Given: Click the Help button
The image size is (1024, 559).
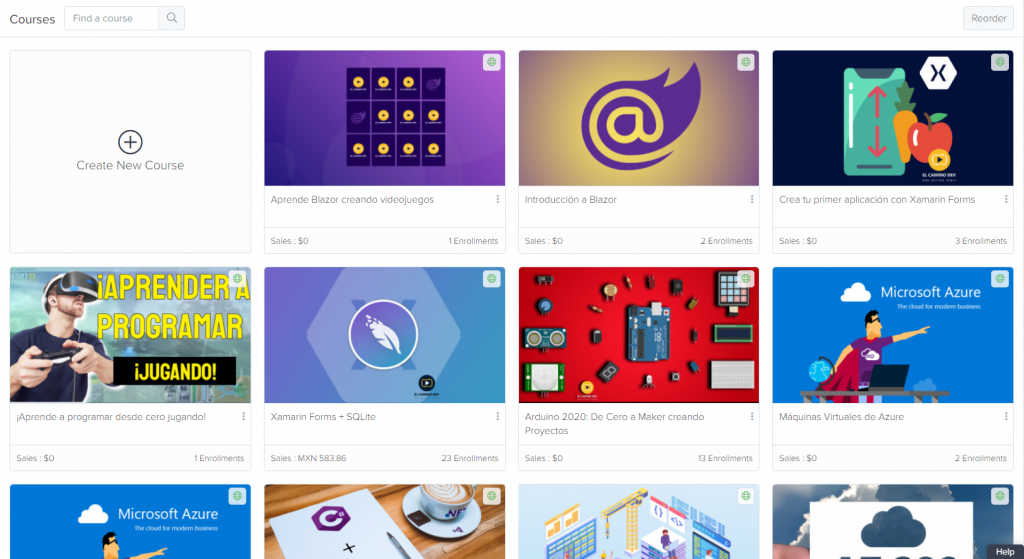Looking at the screenshot, I should tap(1005, 551).
